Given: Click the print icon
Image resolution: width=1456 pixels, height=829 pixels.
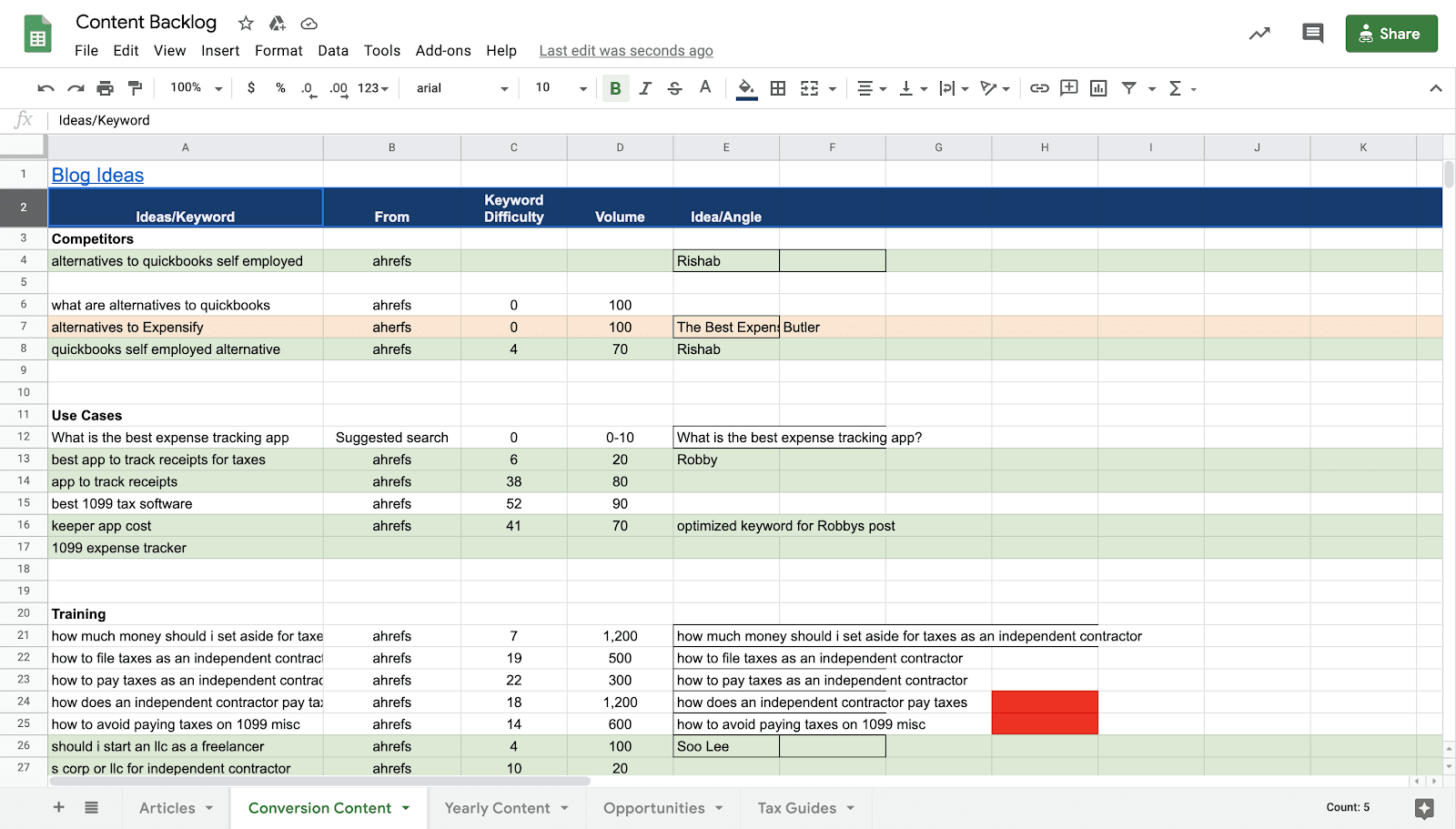Looking at the screenshot, I should click(x=106, y=88).
